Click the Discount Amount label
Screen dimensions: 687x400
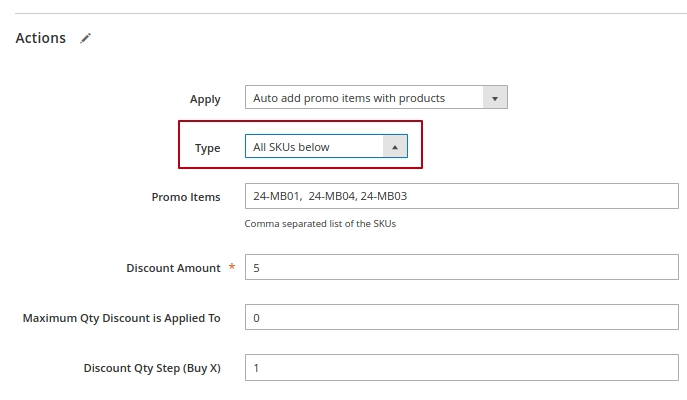coord(173,268)
